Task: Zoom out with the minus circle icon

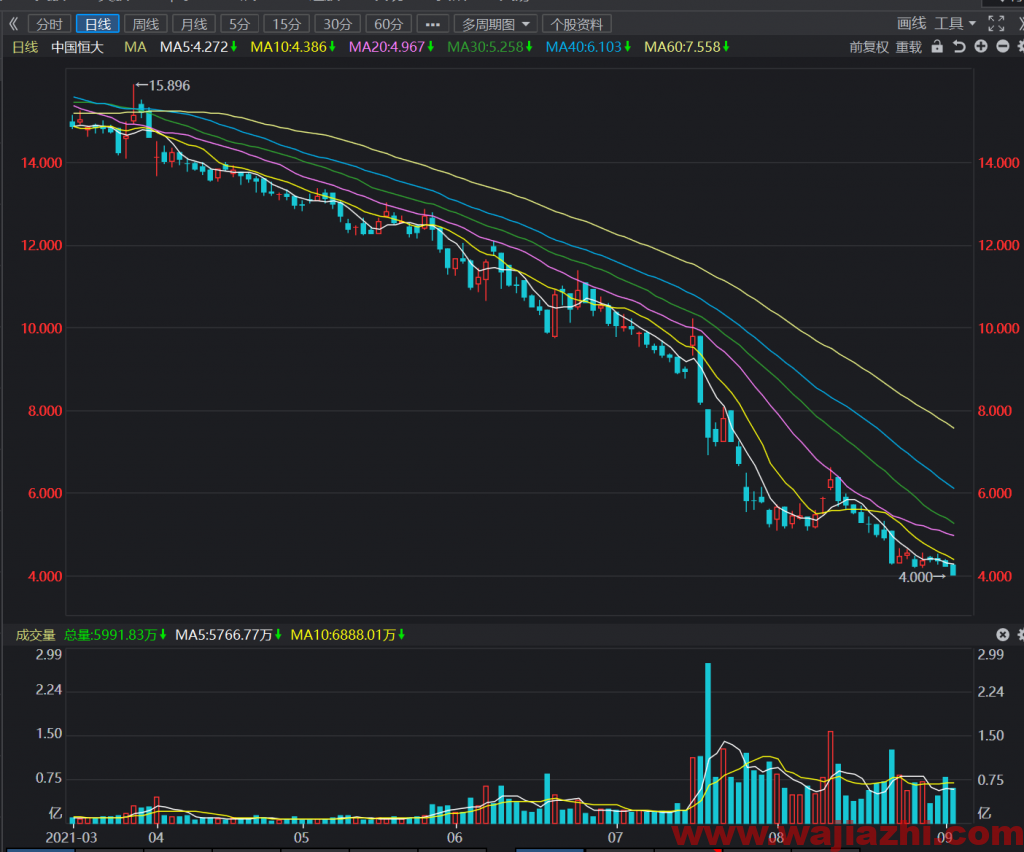Action: 1003,46
